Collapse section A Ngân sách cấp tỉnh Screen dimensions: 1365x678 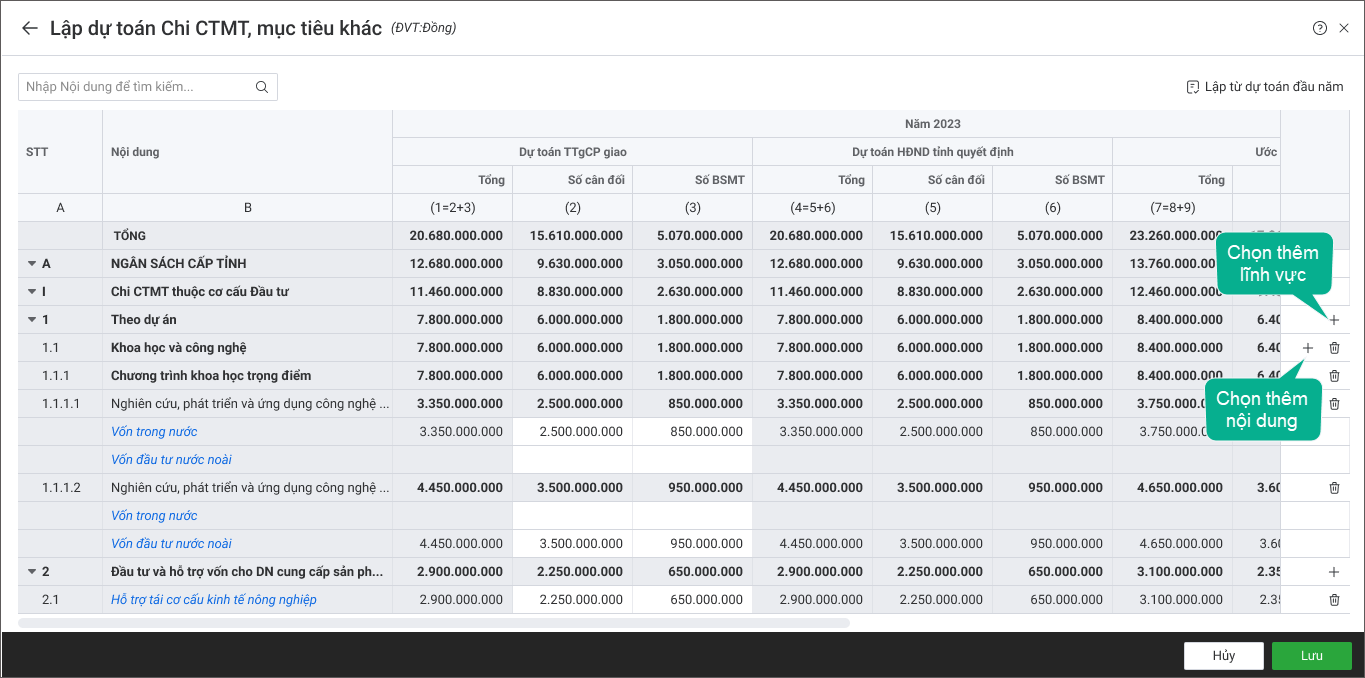pyautogui.click(x=32, y=264)
